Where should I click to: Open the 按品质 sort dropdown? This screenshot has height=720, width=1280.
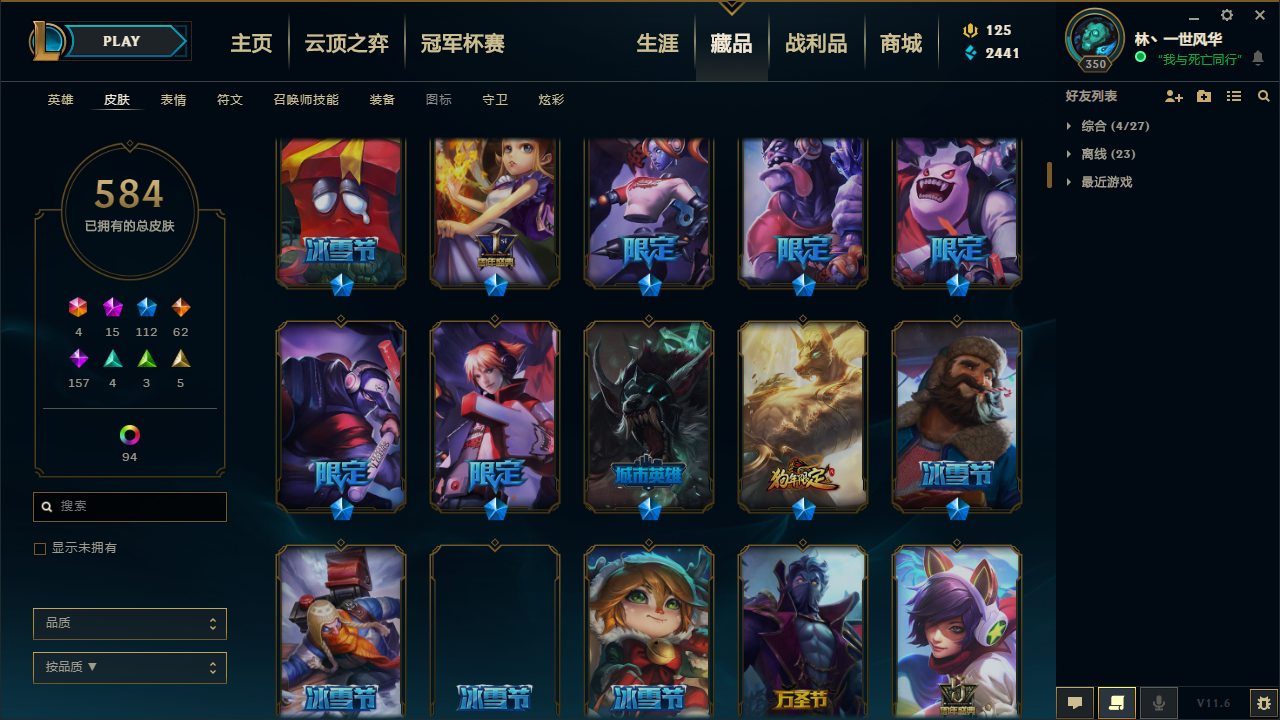[x=130, y=667]
